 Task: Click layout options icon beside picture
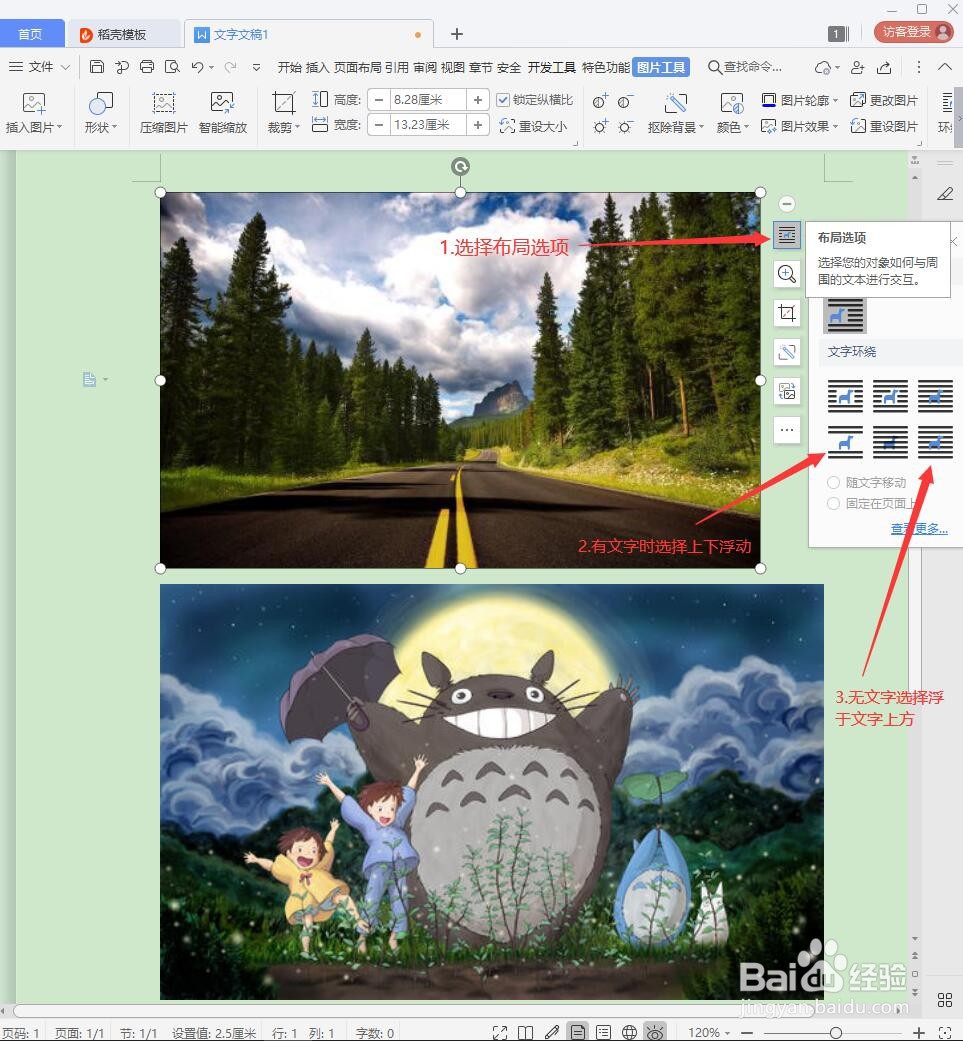click(x=786, y=235)
